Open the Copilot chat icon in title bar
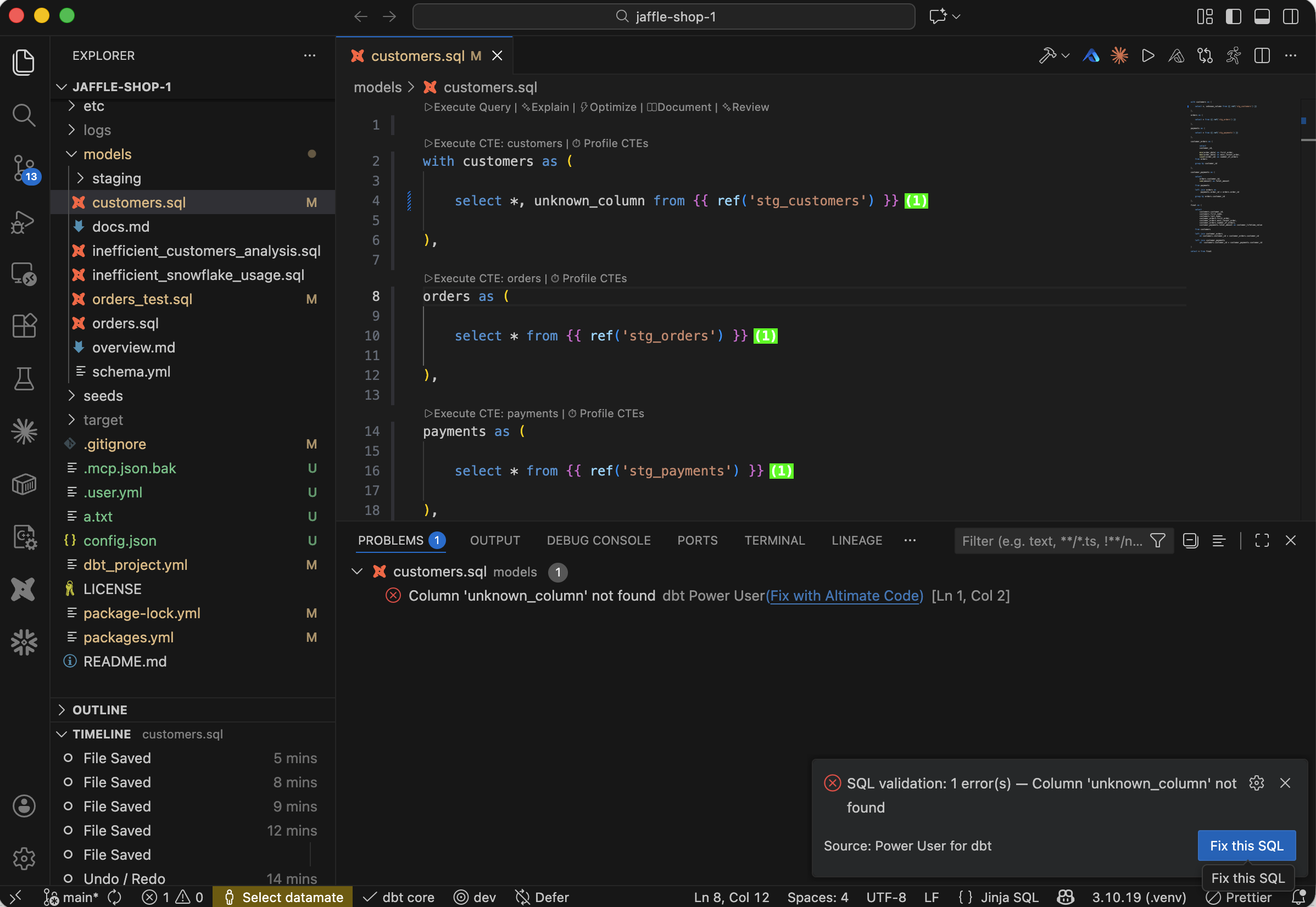1316x907 pixels. tap(938, 16)
